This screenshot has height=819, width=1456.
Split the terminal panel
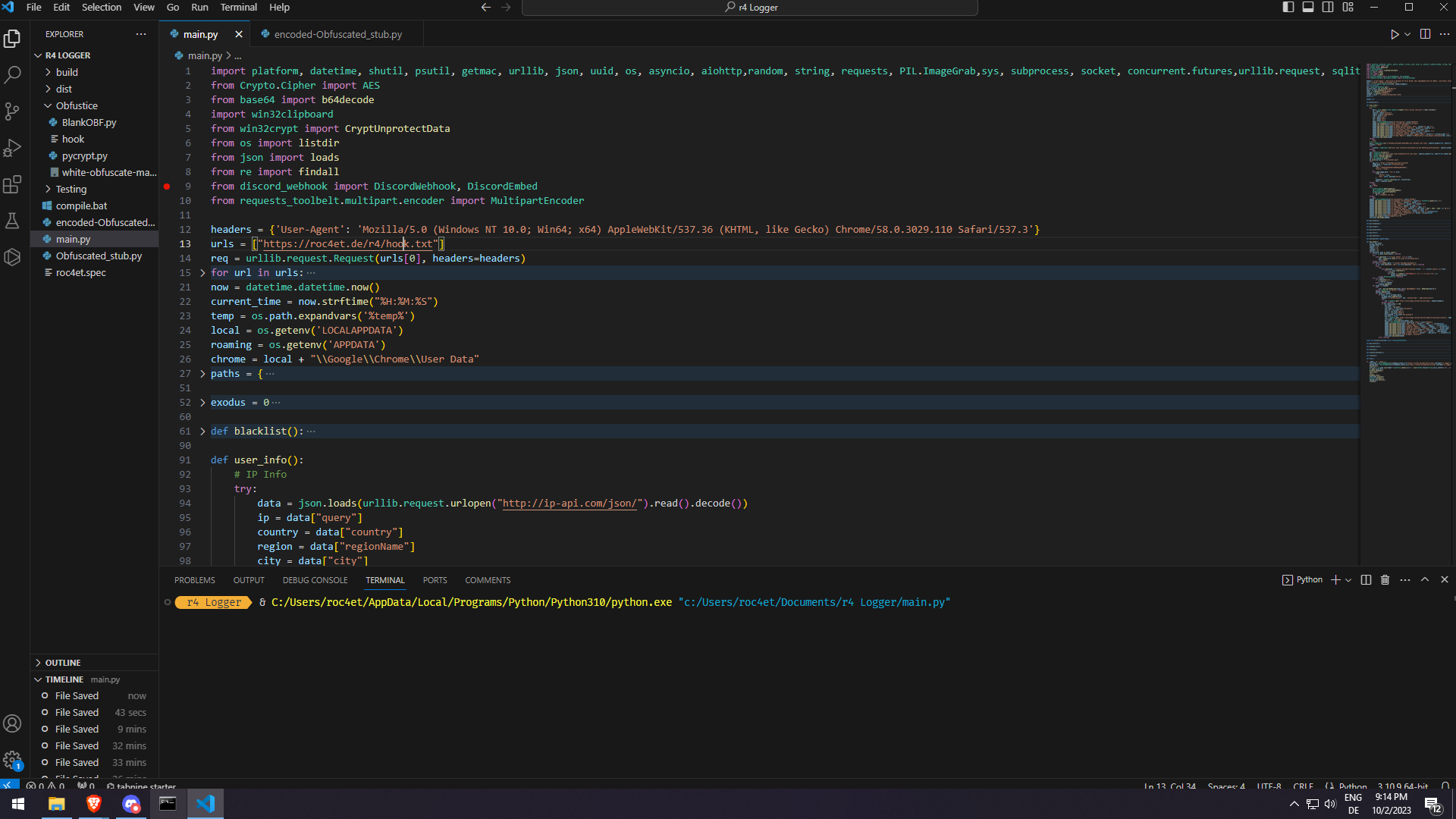click(1366, 580)
